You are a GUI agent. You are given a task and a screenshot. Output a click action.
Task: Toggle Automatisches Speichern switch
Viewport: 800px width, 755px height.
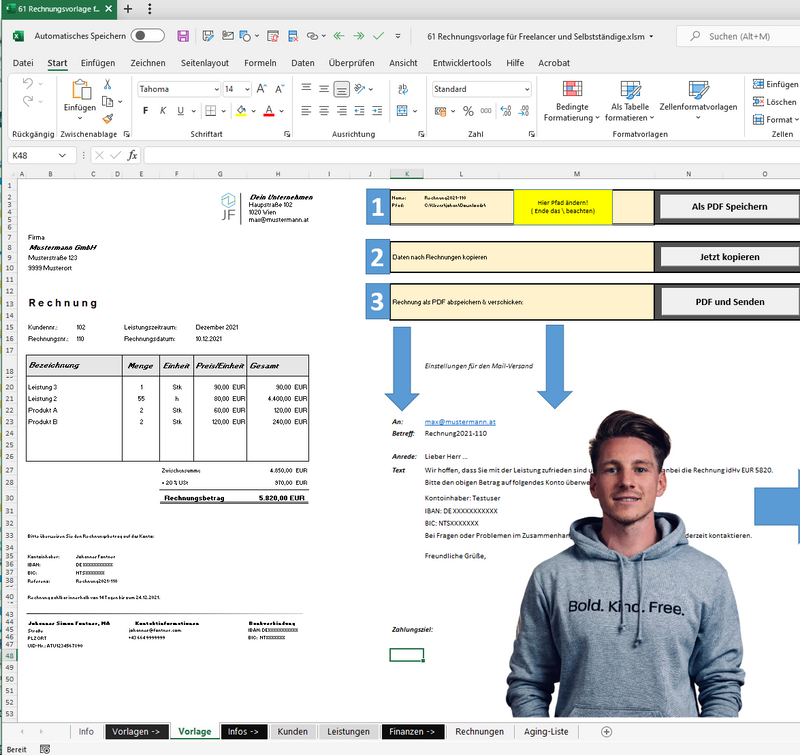147,36
